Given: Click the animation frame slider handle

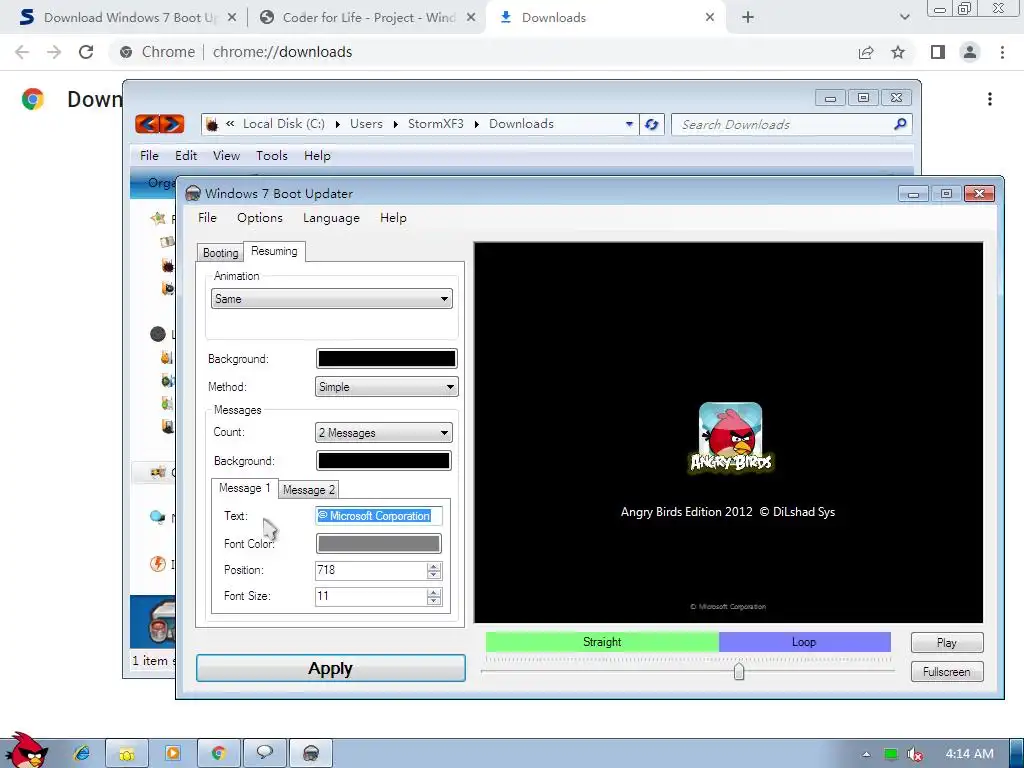Looking at the screenshot, I should point(739,671).
